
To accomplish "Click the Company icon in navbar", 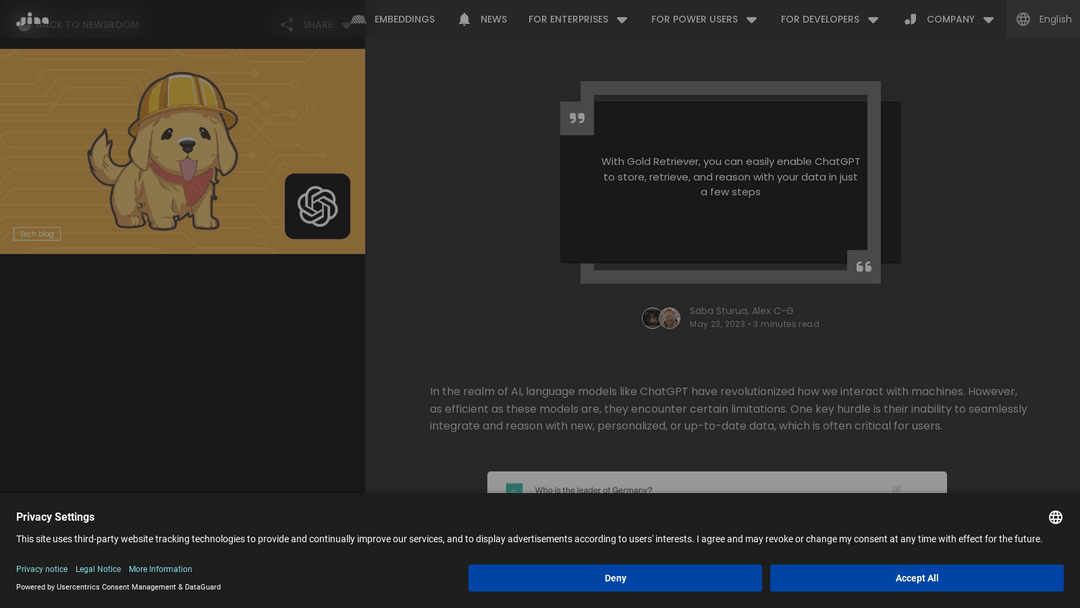I will 911,19.
